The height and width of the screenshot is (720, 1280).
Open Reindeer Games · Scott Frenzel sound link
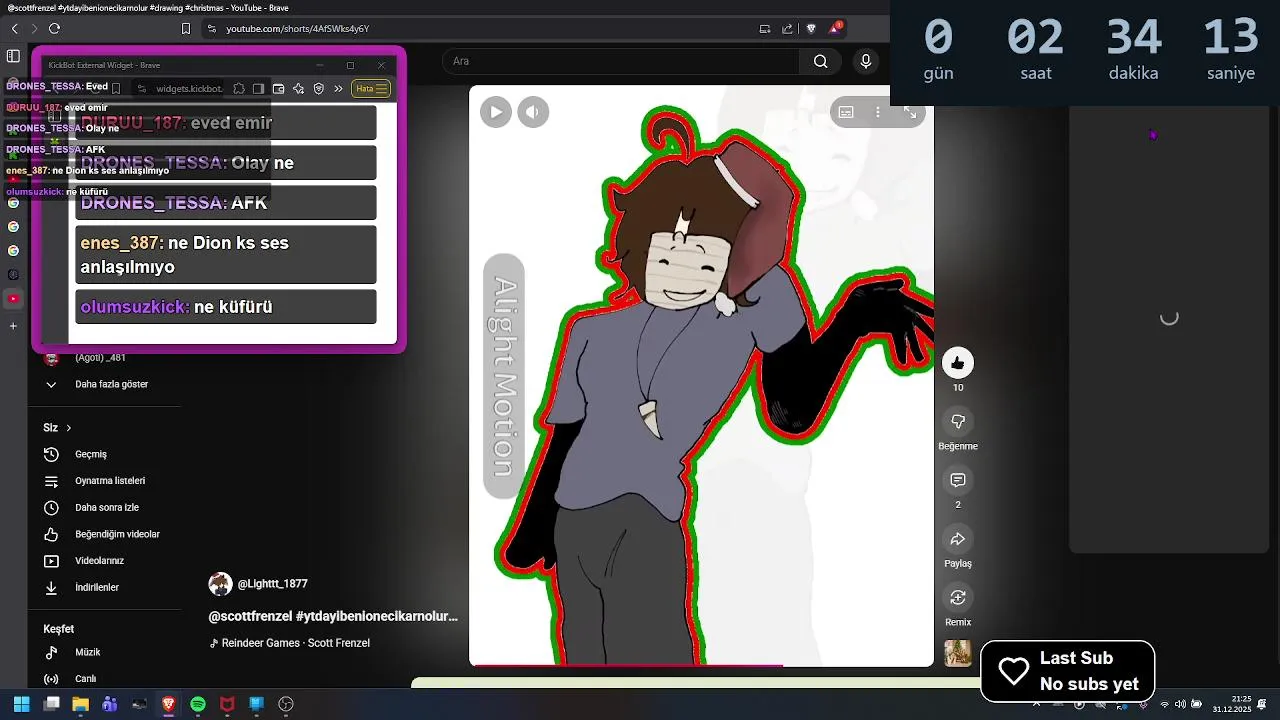(295, 643)
